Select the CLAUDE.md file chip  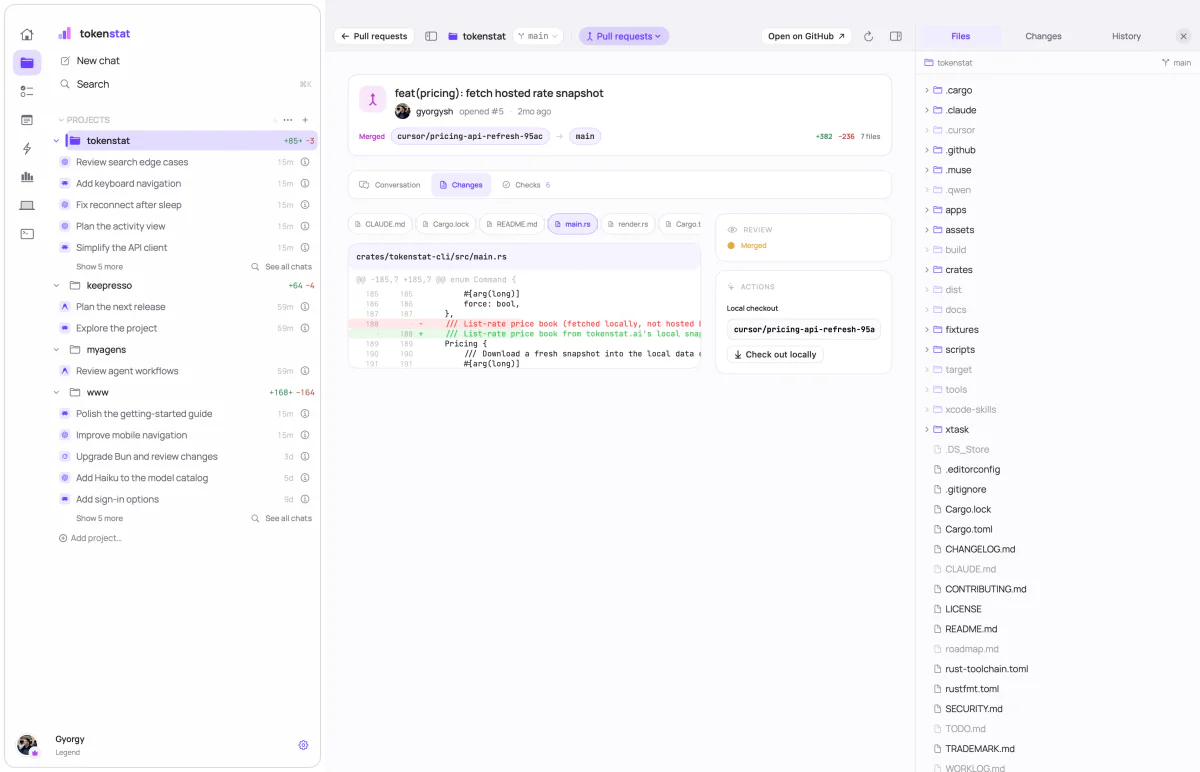380,224
